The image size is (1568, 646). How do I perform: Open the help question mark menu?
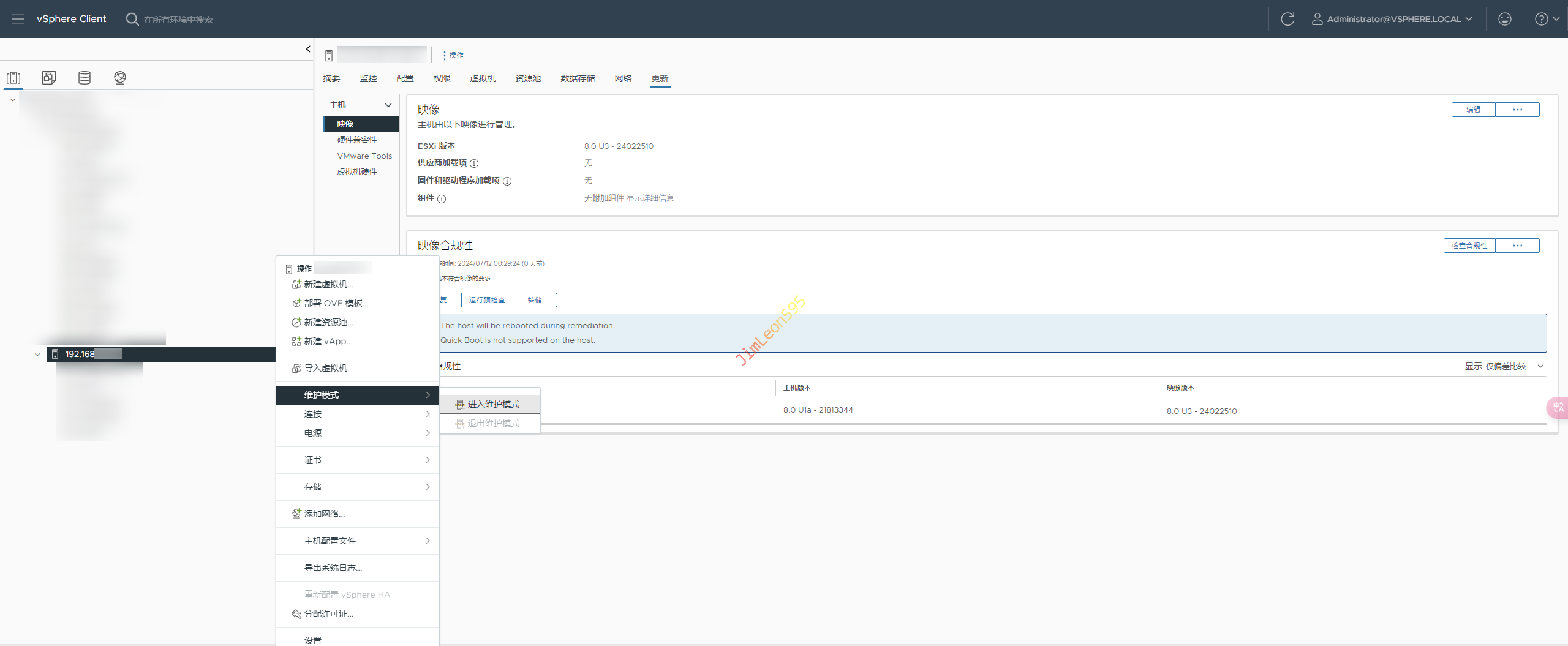pos(1542,19)
